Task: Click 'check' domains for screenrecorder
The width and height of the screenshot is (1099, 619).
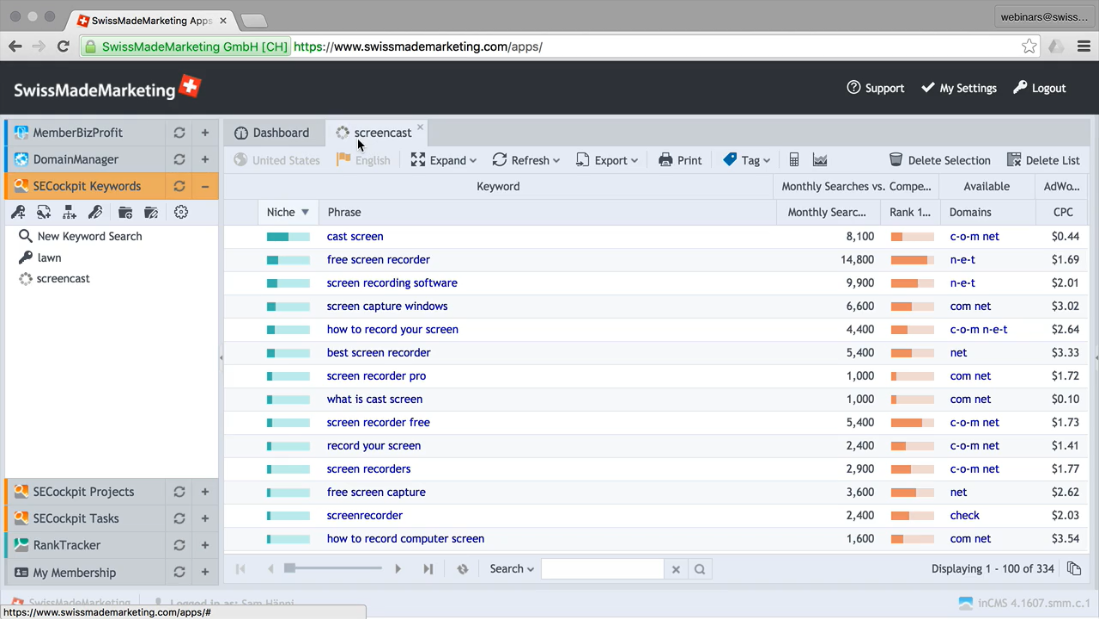Action: (964, 515)
